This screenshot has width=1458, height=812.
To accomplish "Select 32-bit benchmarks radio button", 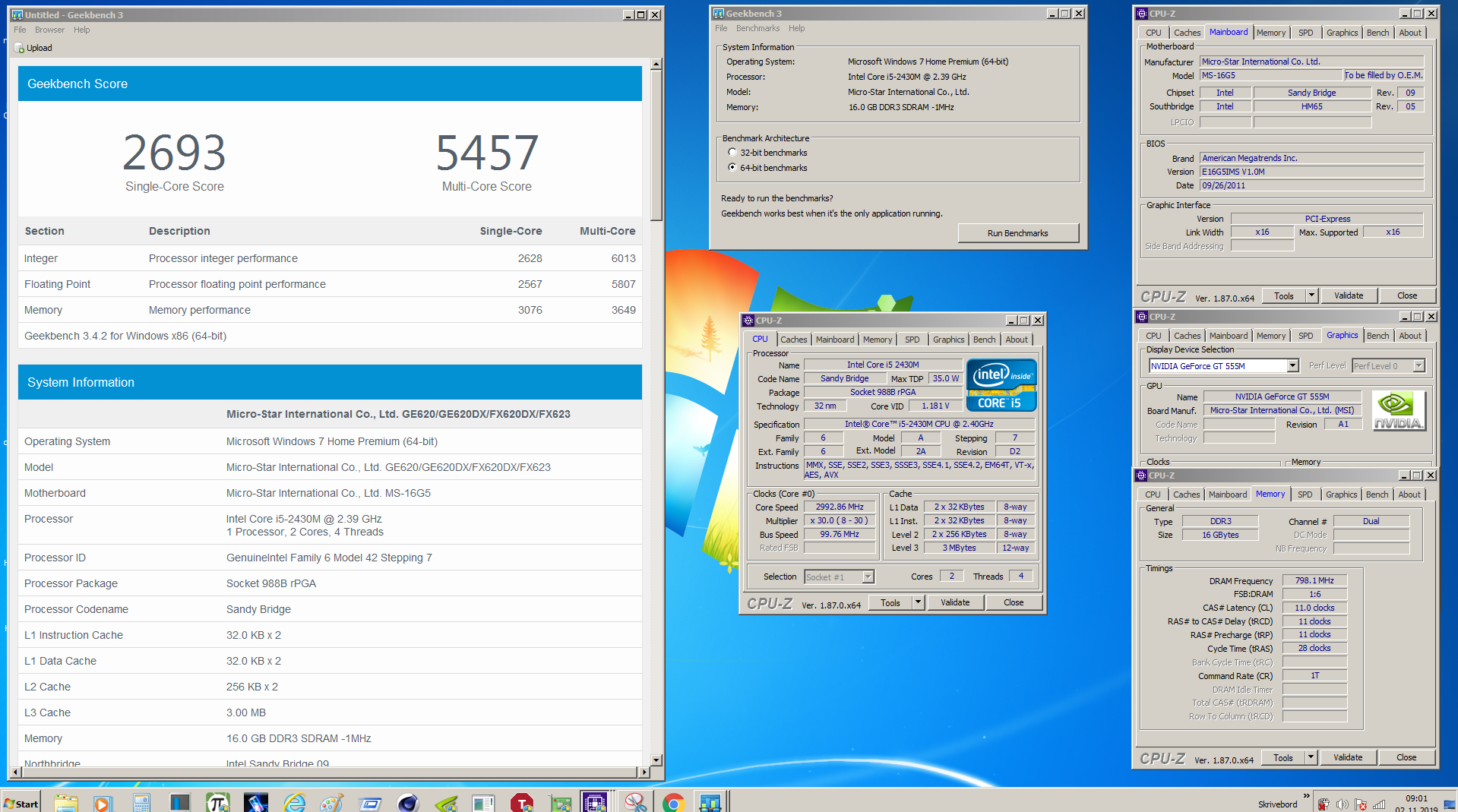I will pos(732,153).
